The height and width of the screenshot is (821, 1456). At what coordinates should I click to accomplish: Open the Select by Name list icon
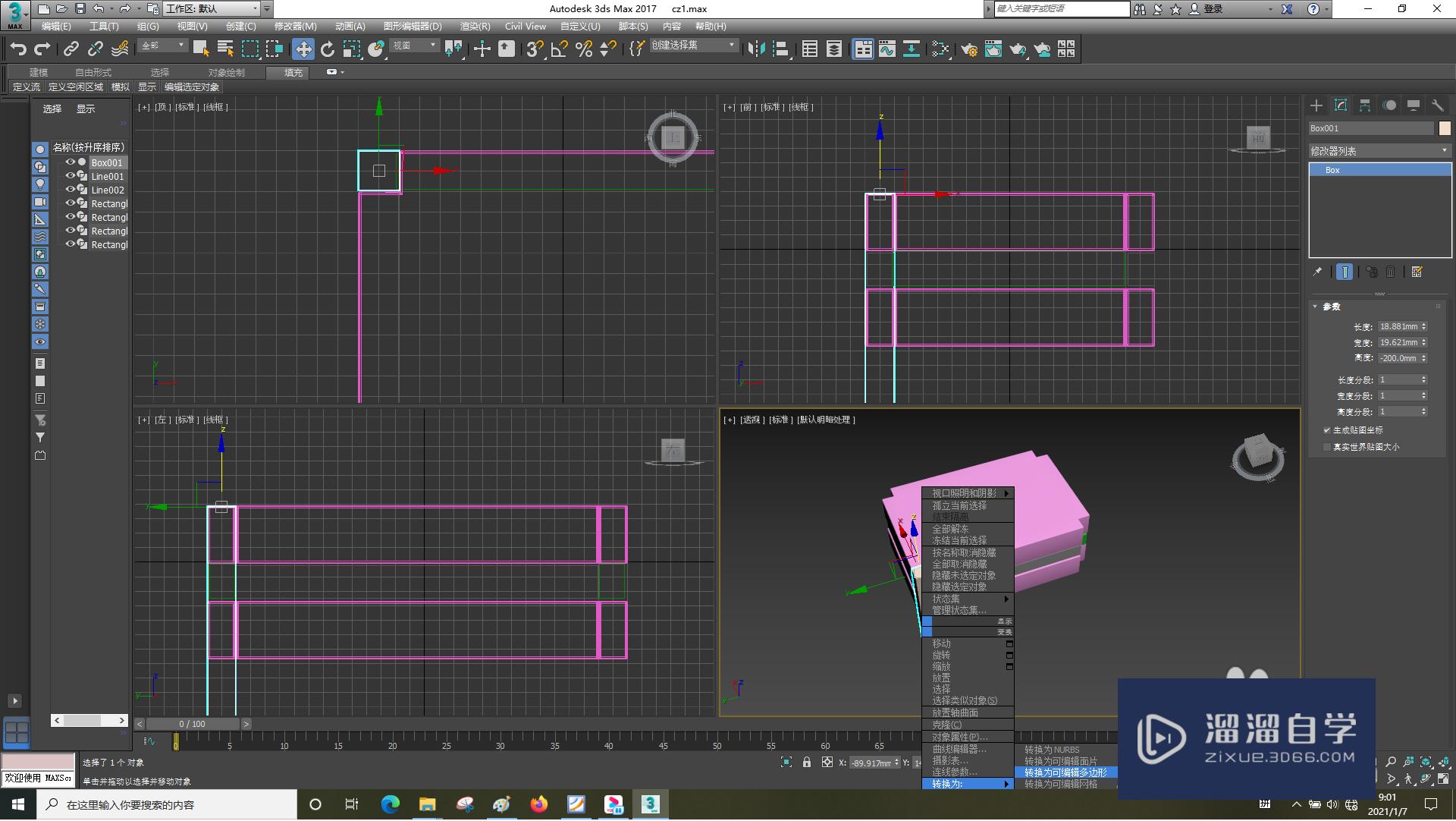tap(225, 49)
